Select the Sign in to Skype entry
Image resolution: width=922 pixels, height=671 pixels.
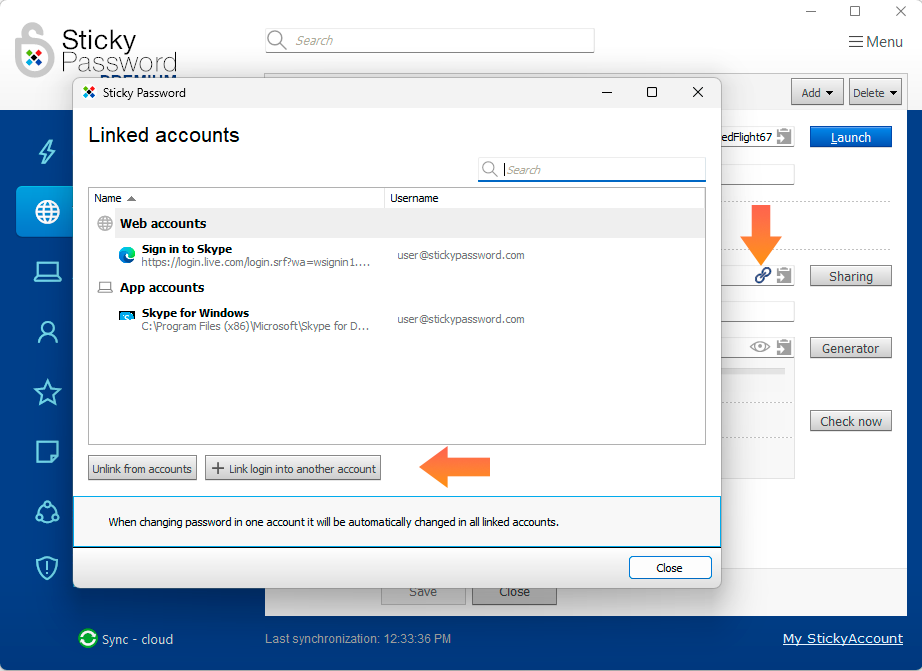[397, 255]
